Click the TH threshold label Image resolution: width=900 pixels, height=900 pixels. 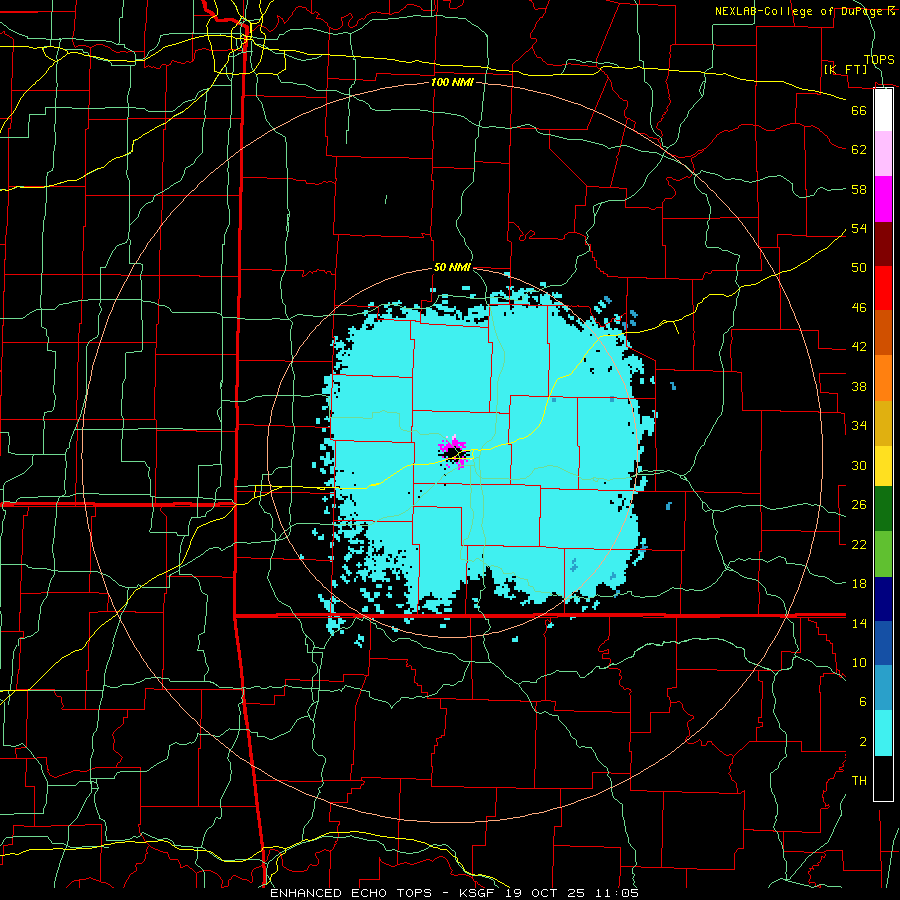859,781
